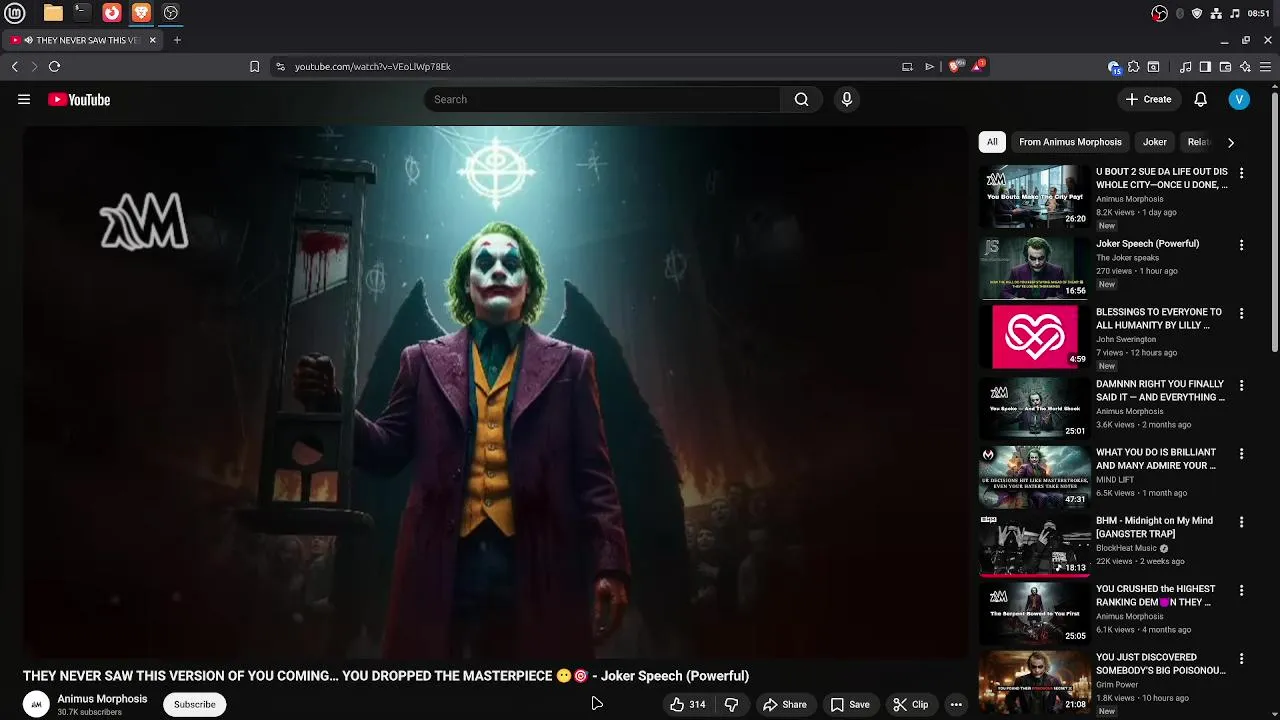Save video to a playlist
Viewport: 1280px width, 720px height.
click(x=850, y=704)
